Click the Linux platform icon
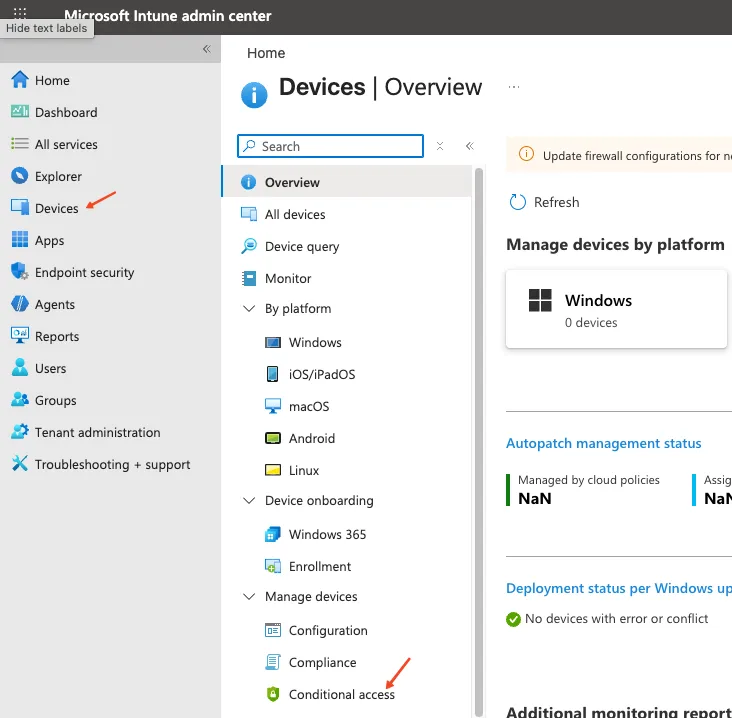 click(x=273, y=470)
